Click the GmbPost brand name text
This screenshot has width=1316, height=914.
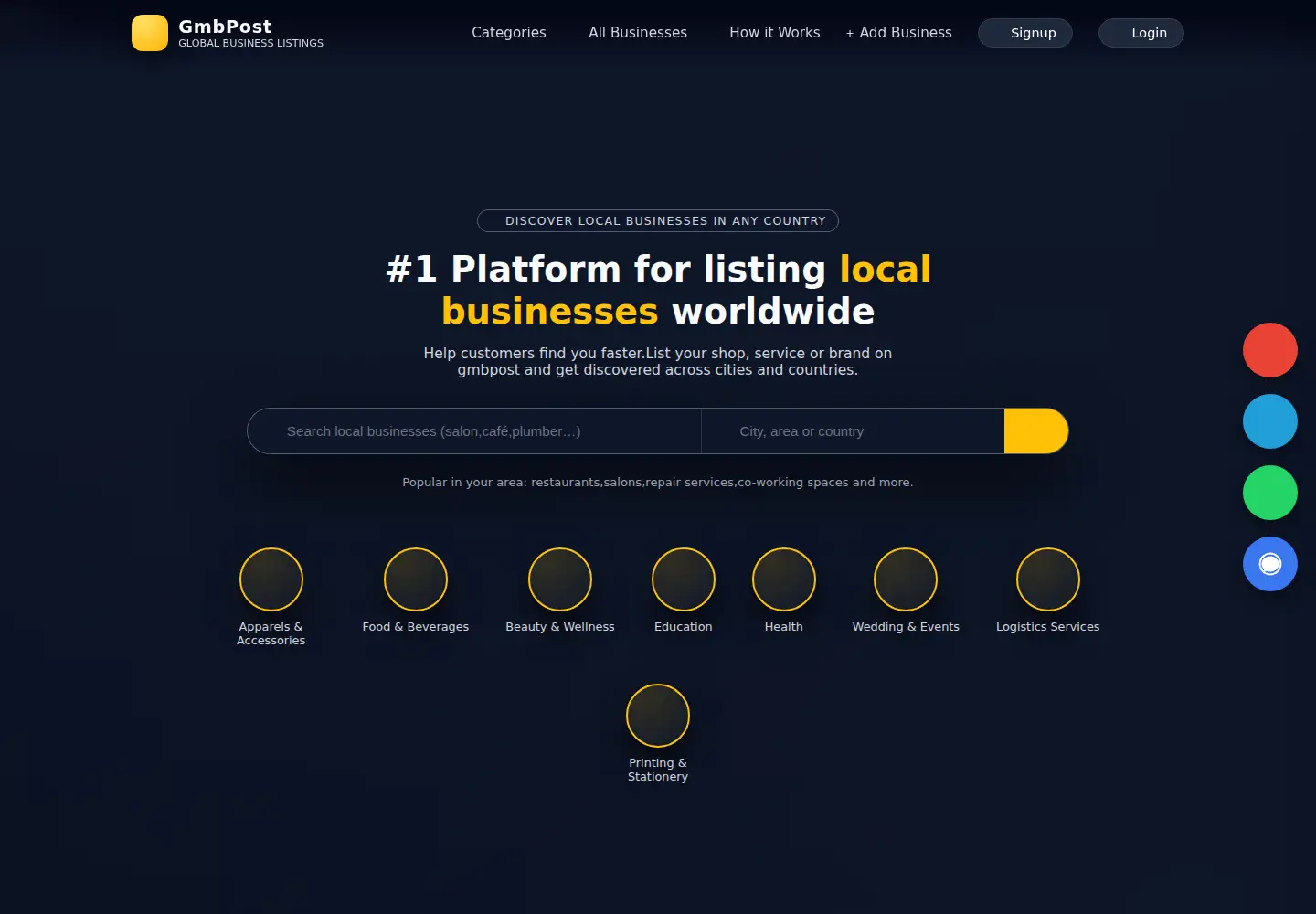pyautogui.click(x=225, y=27)
